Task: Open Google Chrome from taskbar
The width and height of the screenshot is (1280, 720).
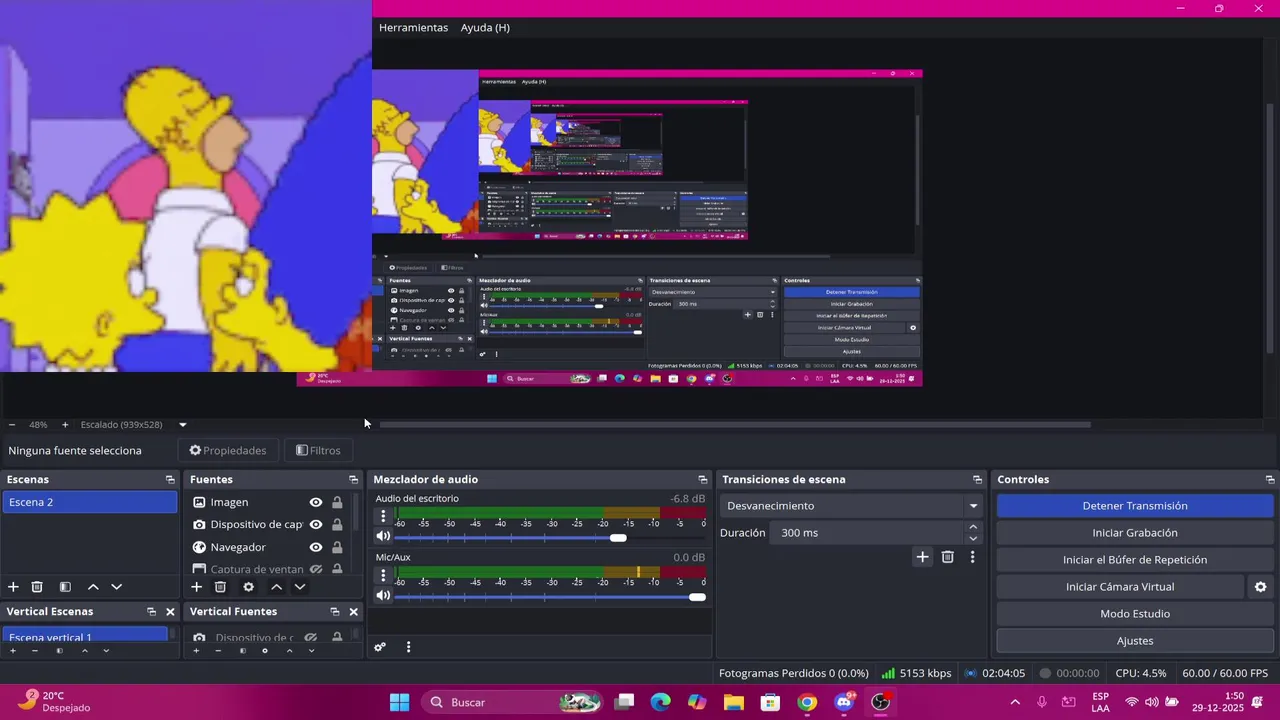Action: coord(806,702)
